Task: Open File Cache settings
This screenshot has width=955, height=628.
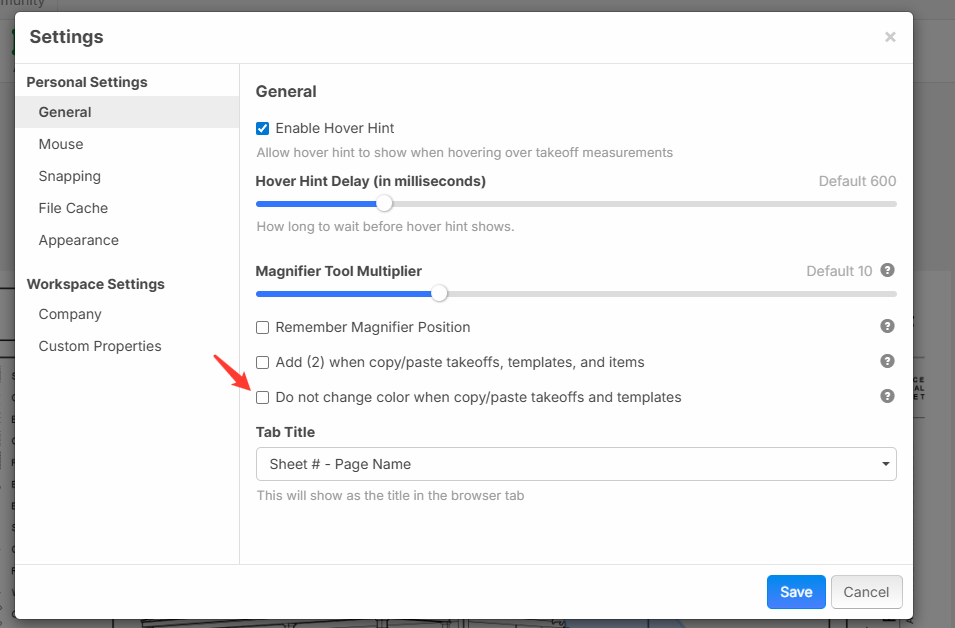Action: pos(73,208)
